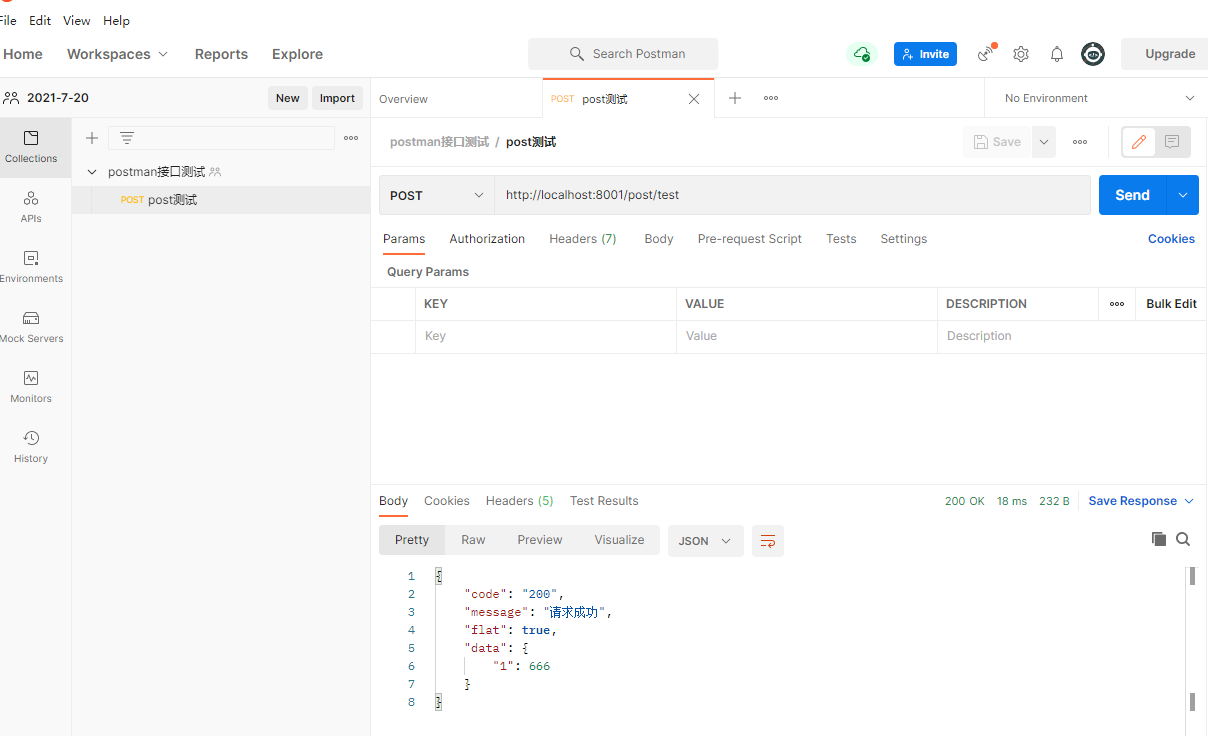
Task: Open request more actions ellipsis beside Save
Action: click(1080, 142)
